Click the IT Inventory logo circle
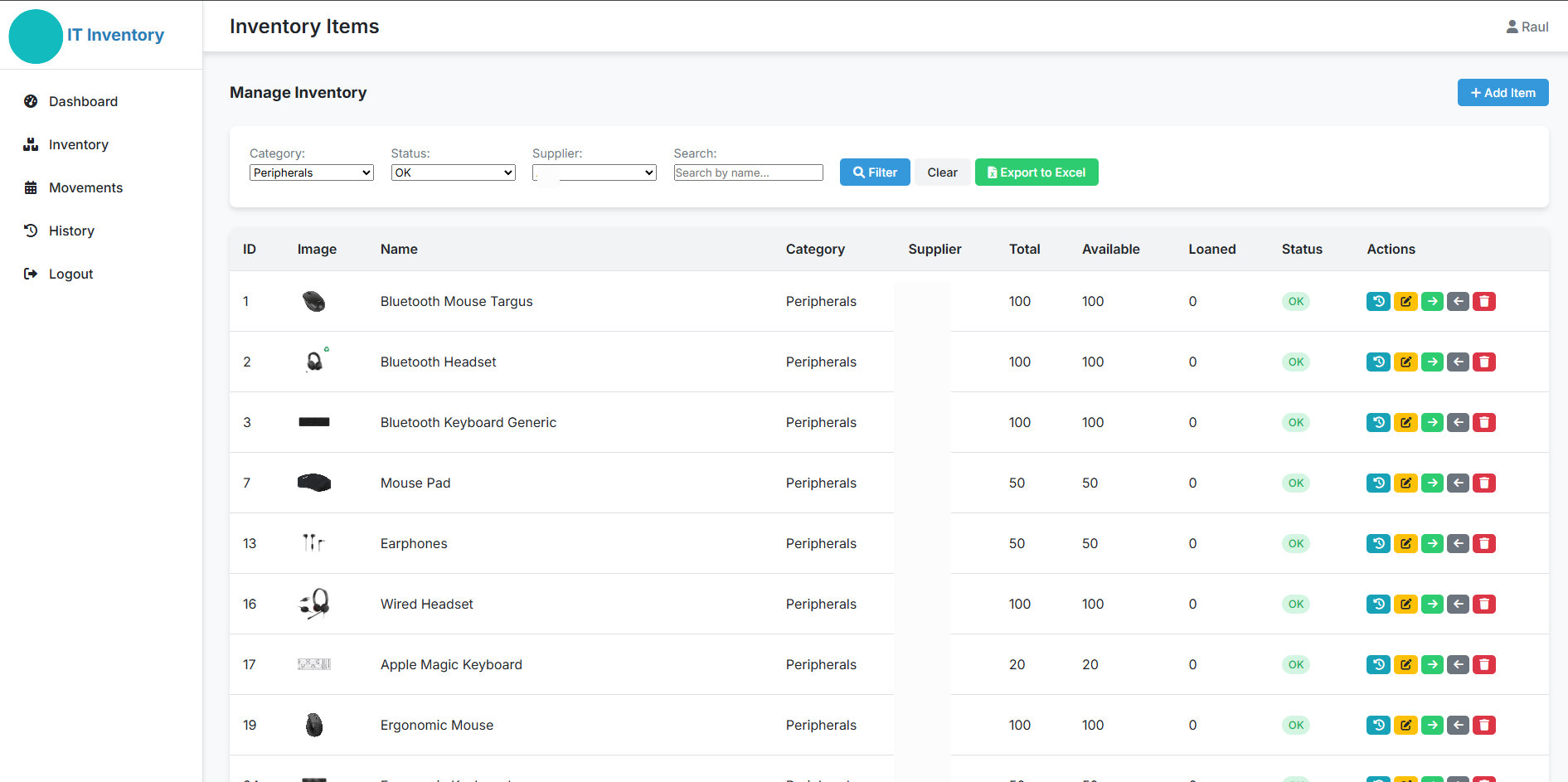Viewport: 1568px width, 782px height. coord(36,36)
